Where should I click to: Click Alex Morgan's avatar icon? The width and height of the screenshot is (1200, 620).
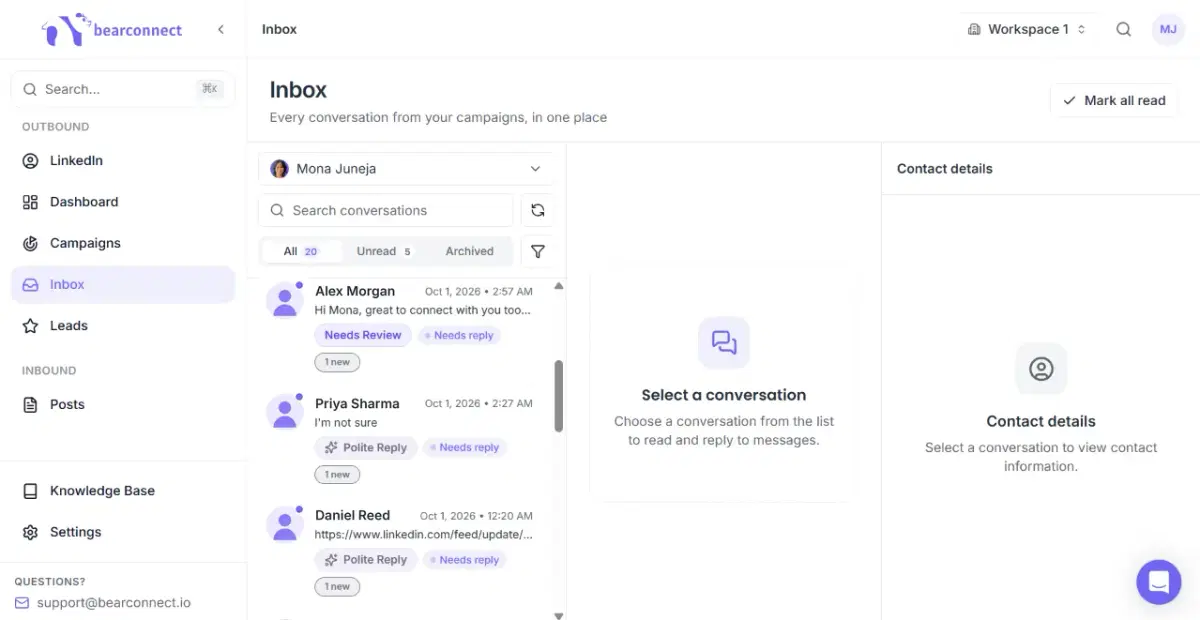[x=285, y=300]
